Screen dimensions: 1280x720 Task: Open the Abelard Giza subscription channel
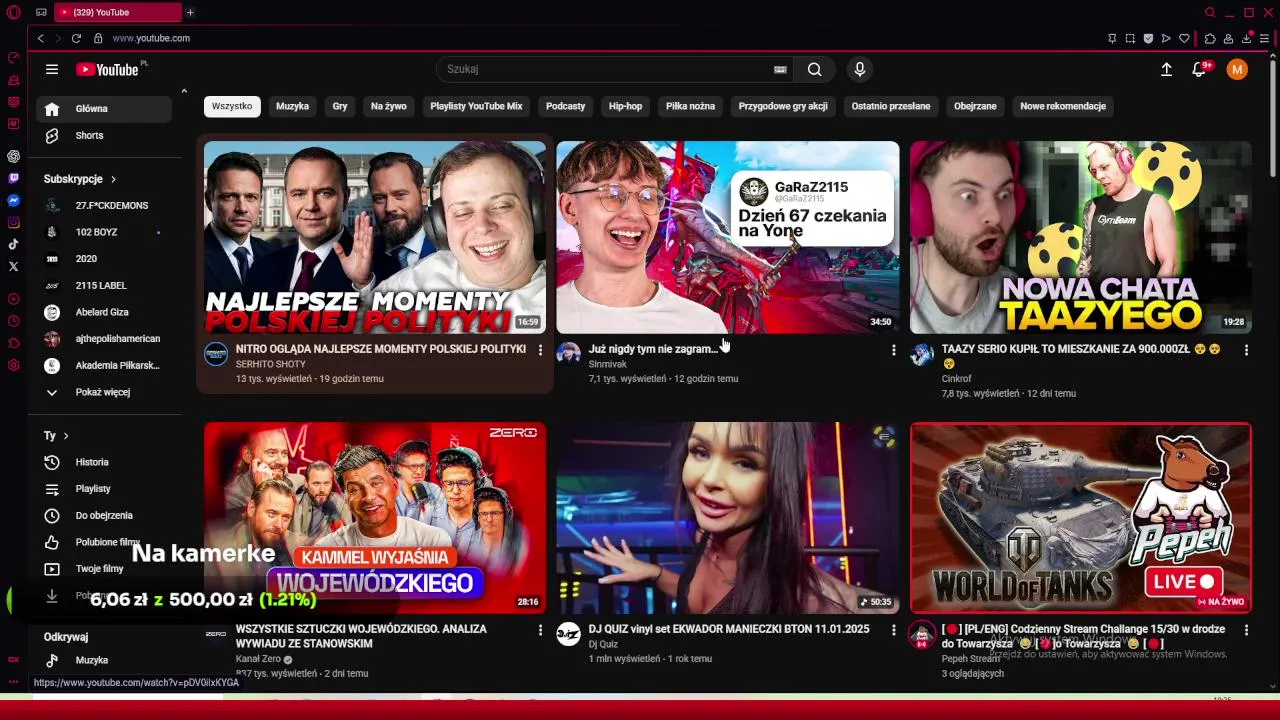[104, 312]
